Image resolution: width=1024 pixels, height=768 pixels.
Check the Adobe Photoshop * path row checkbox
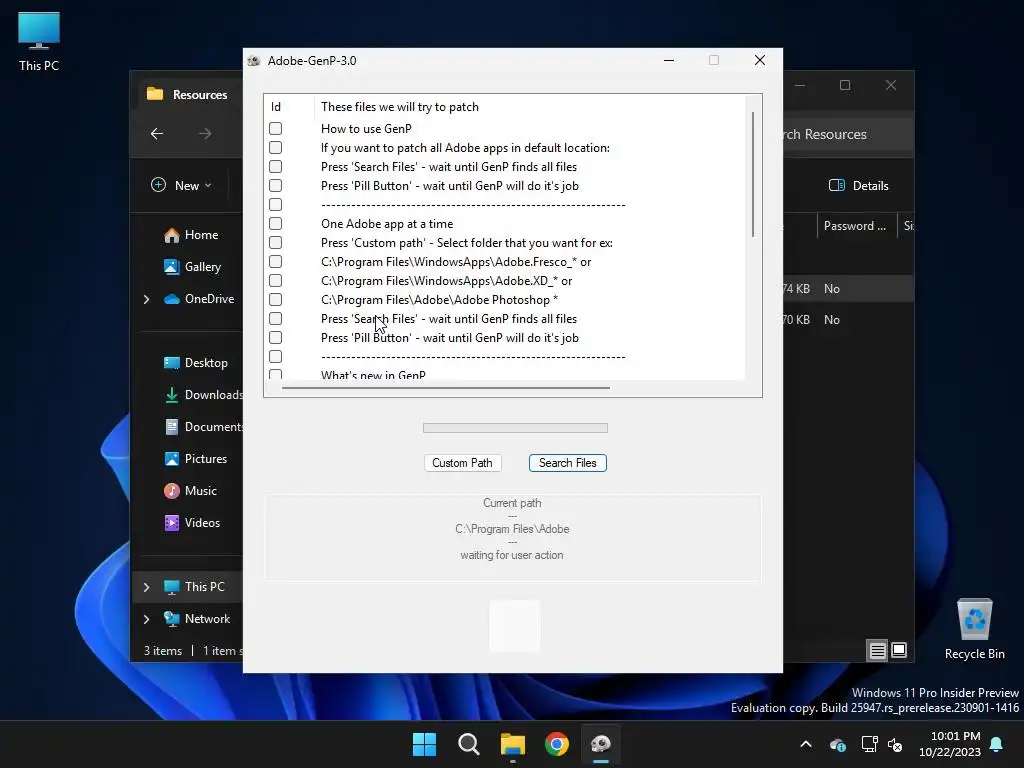tap(276, 299)
